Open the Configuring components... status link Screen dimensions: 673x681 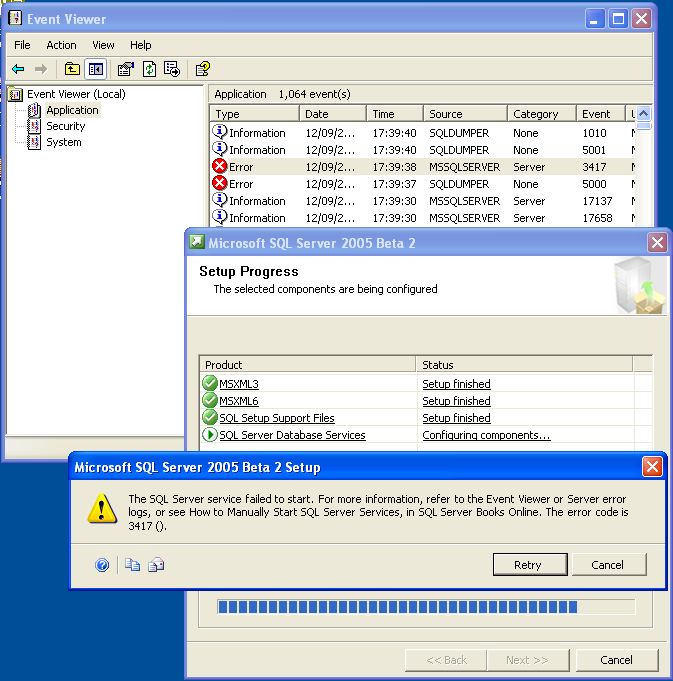(486, 435)
